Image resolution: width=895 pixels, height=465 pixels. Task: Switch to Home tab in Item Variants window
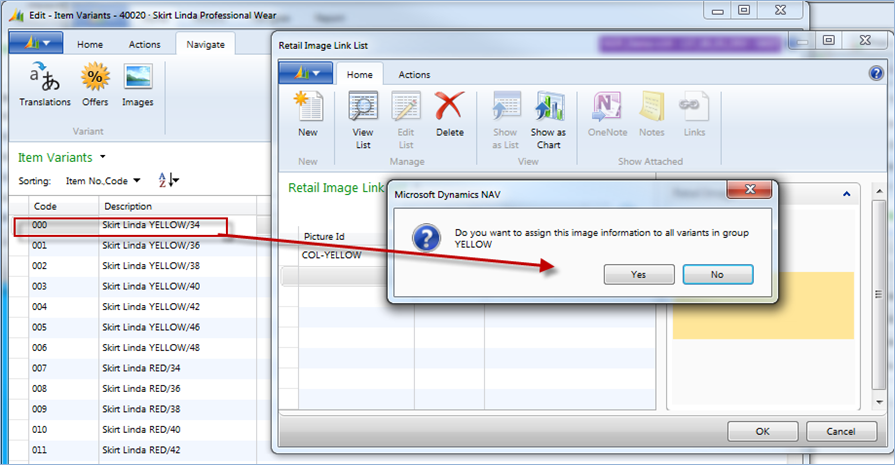(x=90, y=45)
